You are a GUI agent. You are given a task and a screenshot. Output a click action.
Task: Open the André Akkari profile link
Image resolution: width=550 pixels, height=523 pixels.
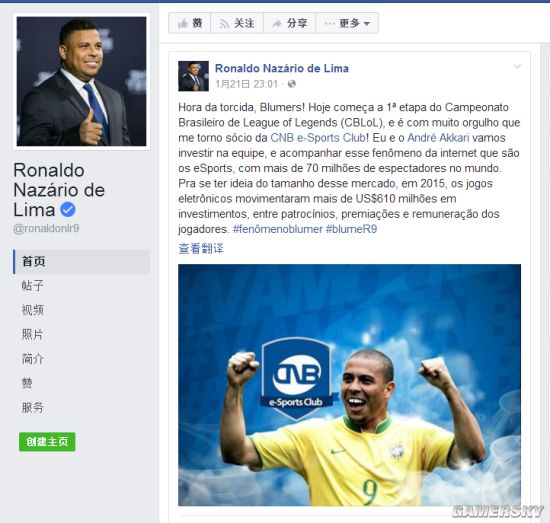click(438, 138)
